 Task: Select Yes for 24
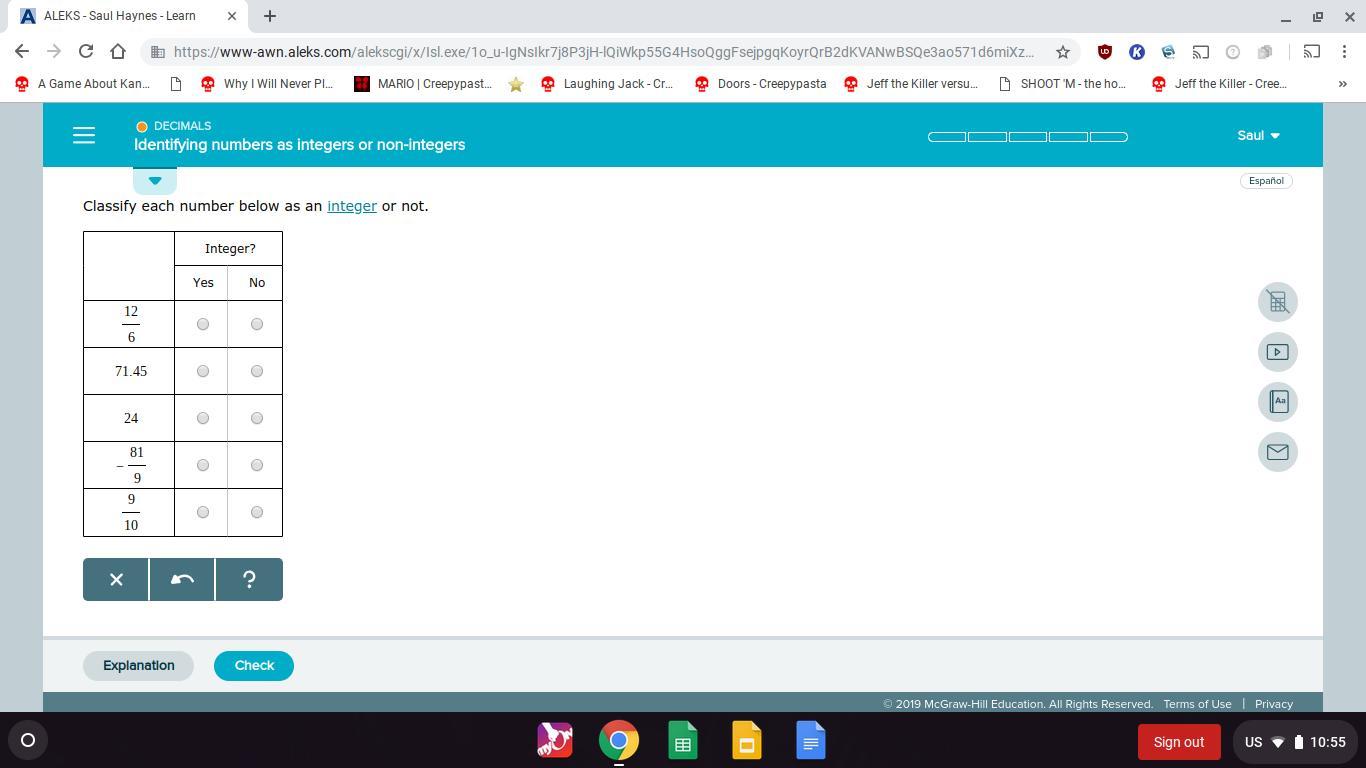pos(203,418)
